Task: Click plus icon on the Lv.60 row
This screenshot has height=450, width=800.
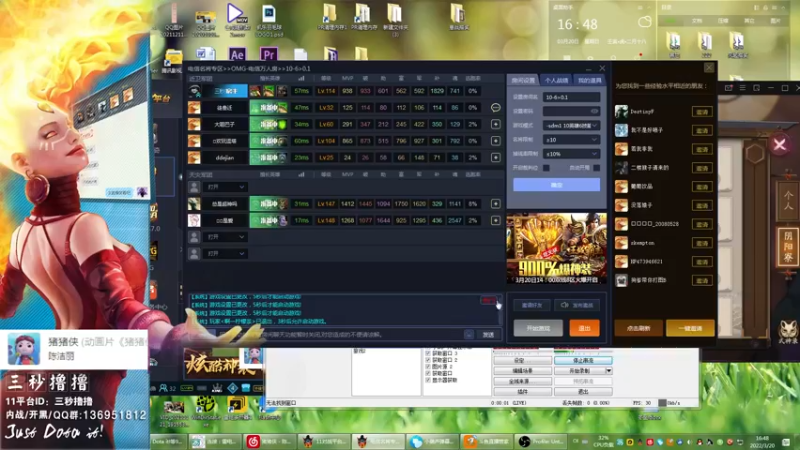Action: point(495,124)
